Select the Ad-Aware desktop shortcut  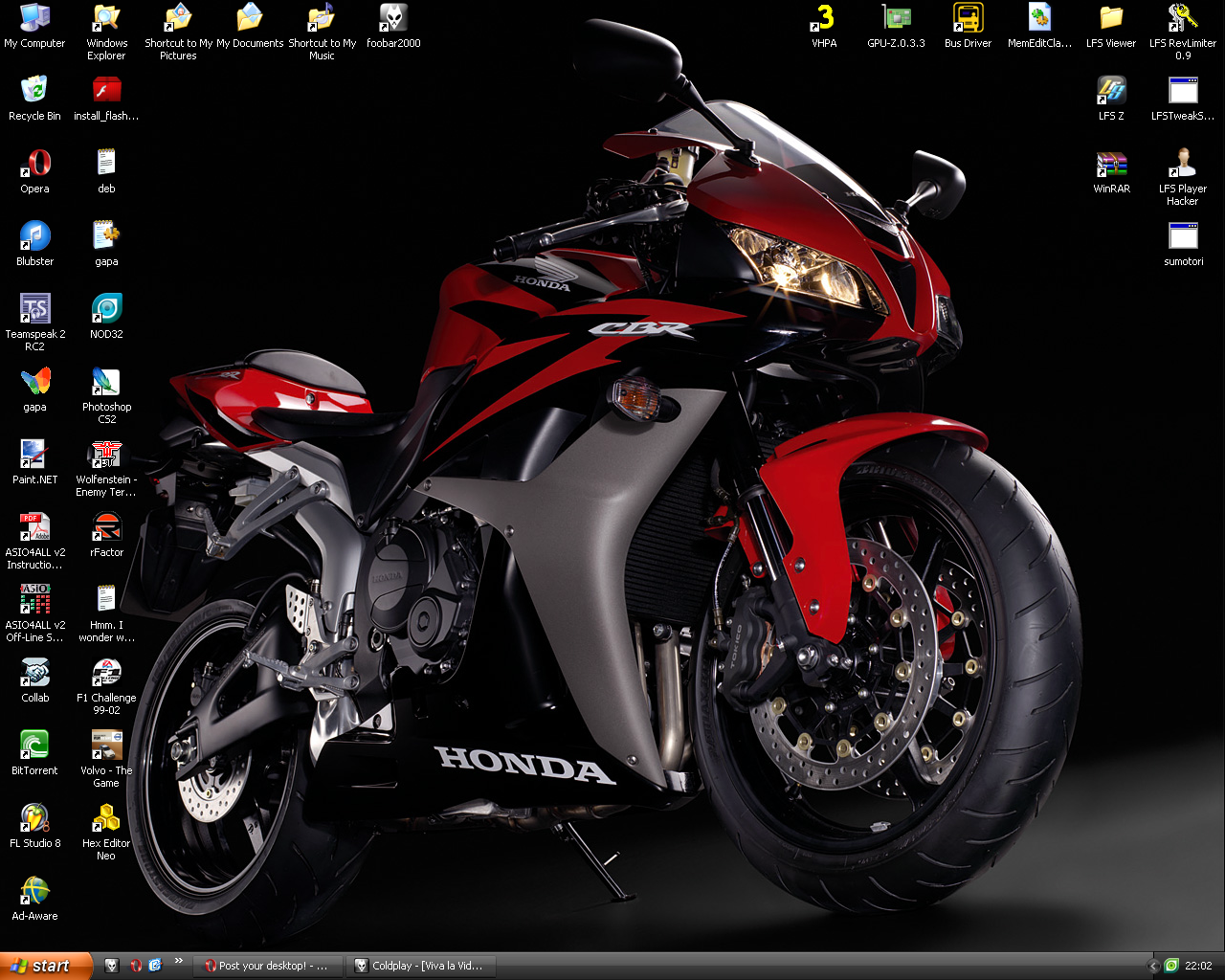click(x=34, y=900)
